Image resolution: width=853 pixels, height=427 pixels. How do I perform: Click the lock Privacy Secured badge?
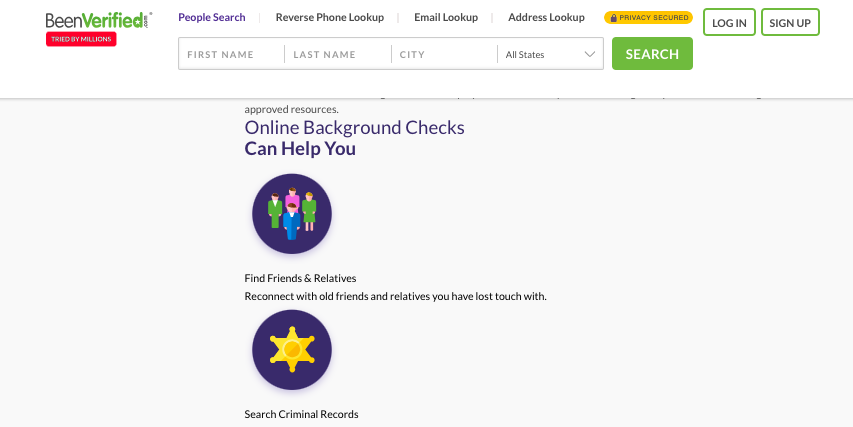648,17
